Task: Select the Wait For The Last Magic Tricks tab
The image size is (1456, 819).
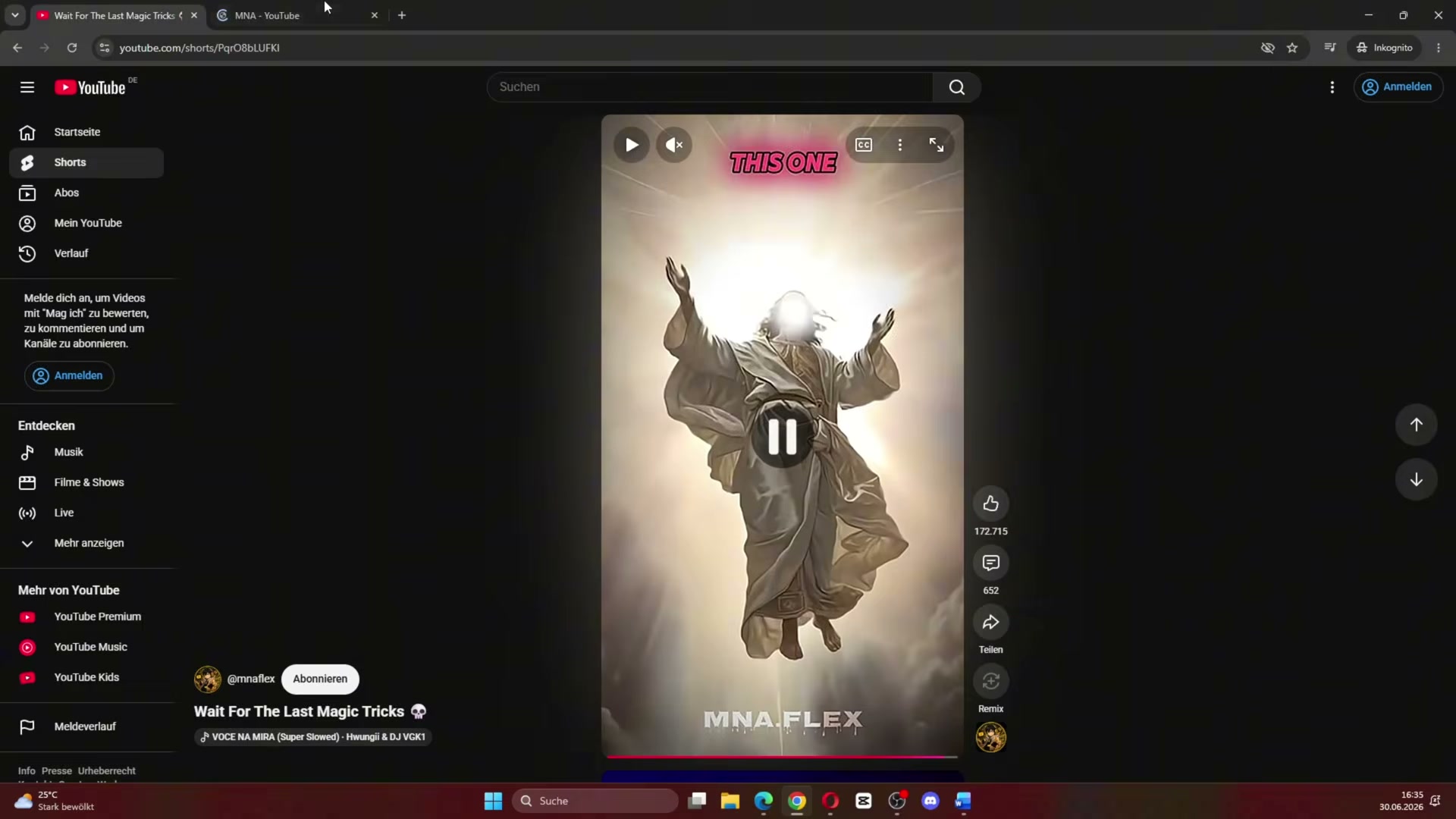Action: [x=118, y=15]
